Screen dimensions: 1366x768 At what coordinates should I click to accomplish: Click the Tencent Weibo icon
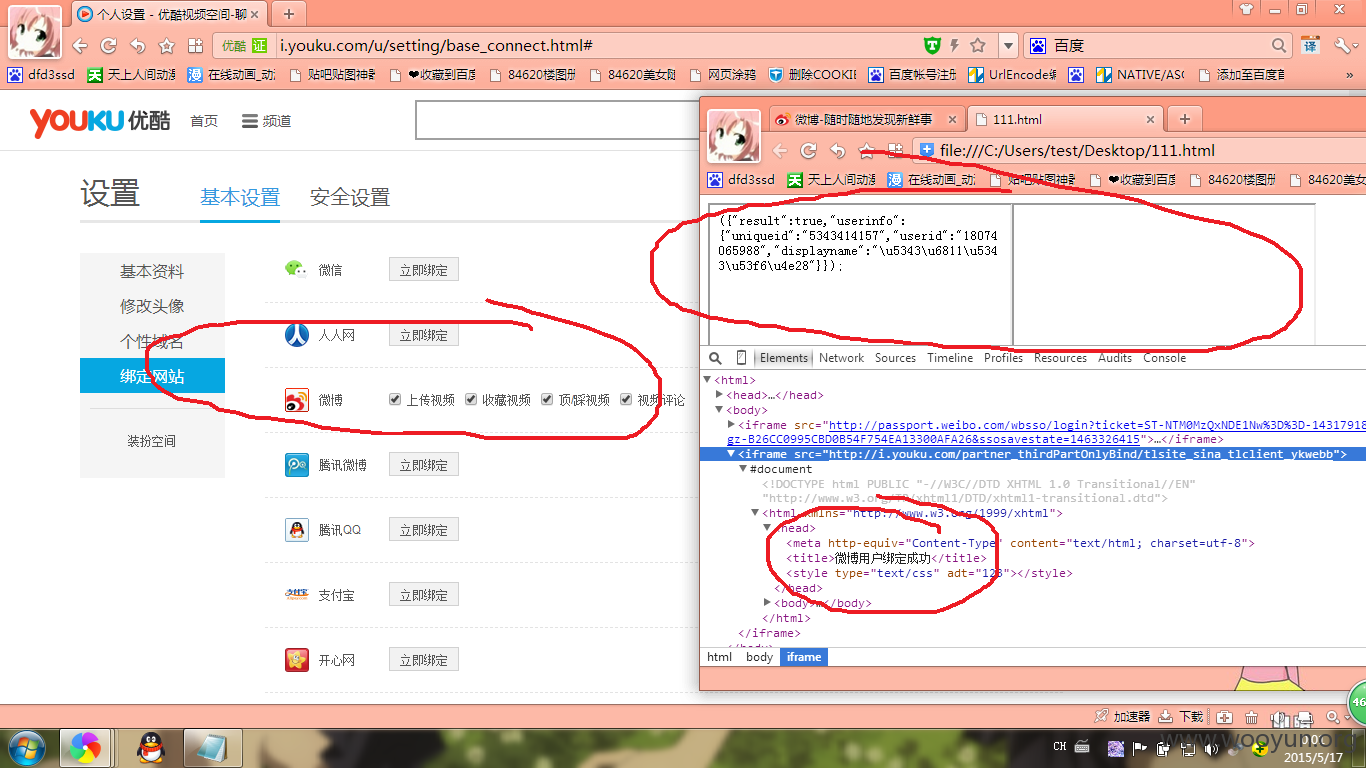click(296, 465)
